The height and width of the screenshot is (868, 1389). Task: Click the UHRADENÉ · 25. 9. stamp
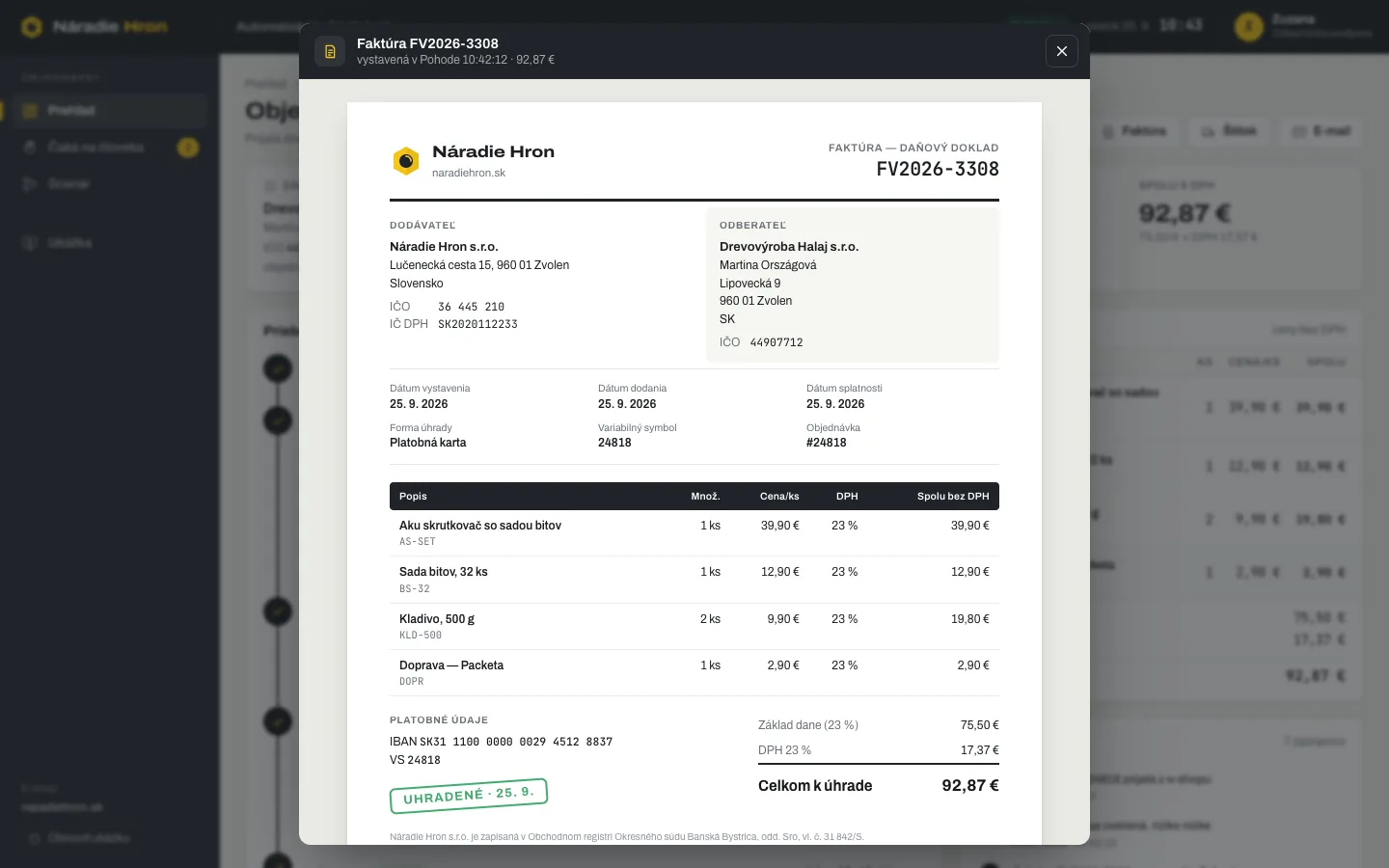point(469,796)
